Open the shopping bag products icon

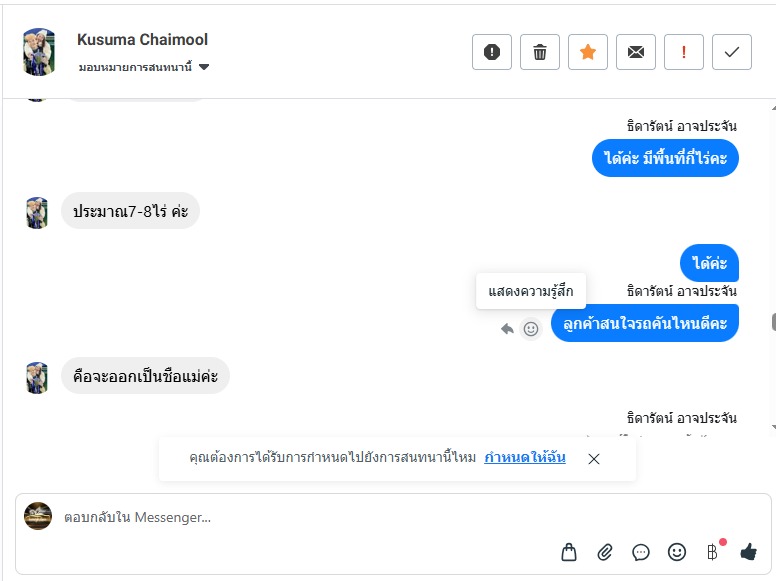pyautogui.click(x=569, y=551)
